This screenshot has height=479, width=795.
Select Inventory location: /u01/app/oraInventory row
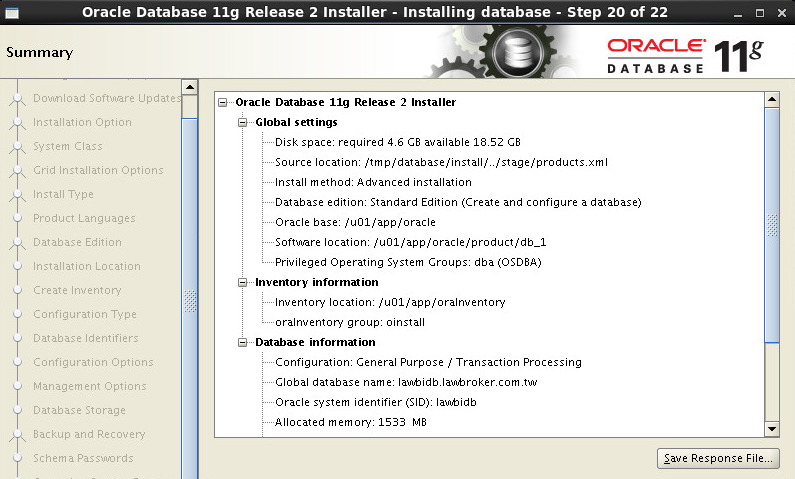click(x=390, y=303)
